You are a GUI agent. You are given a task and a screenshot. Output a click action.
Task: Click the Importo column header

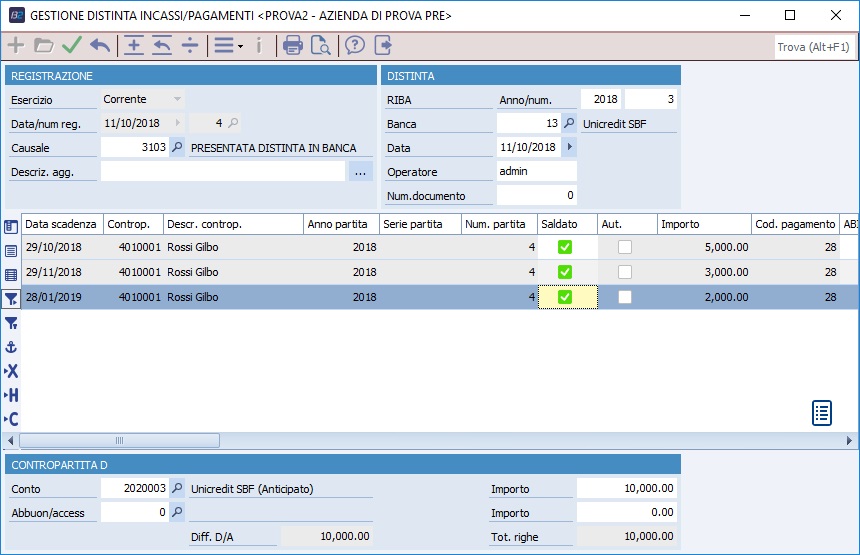coord(702,224)
